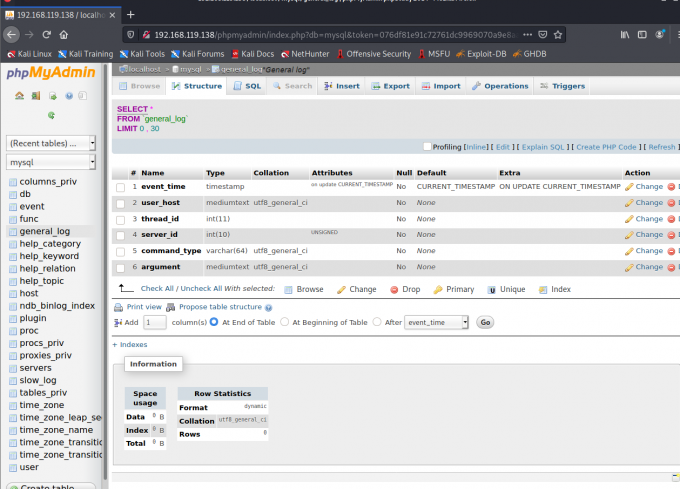This screenshot has height=489, width=680.
Task: Open the Recent tables dropdown
Action: click(x=51, y=143)
